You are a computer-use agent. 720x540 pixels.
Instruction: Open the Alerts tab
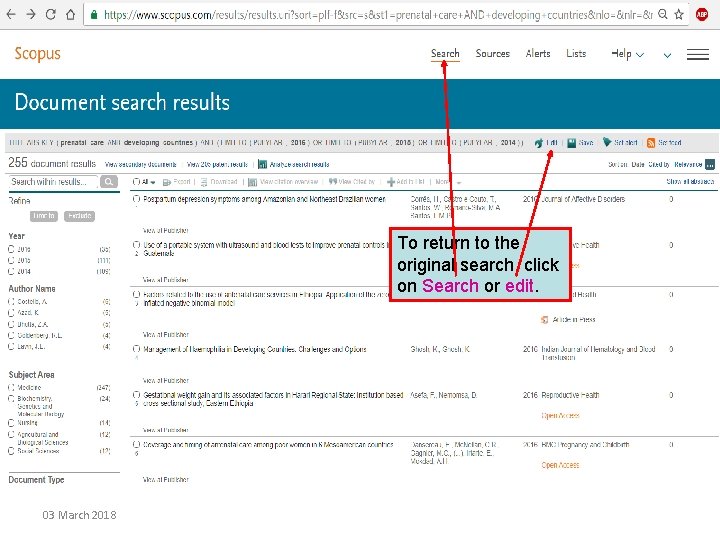[538, 54]
